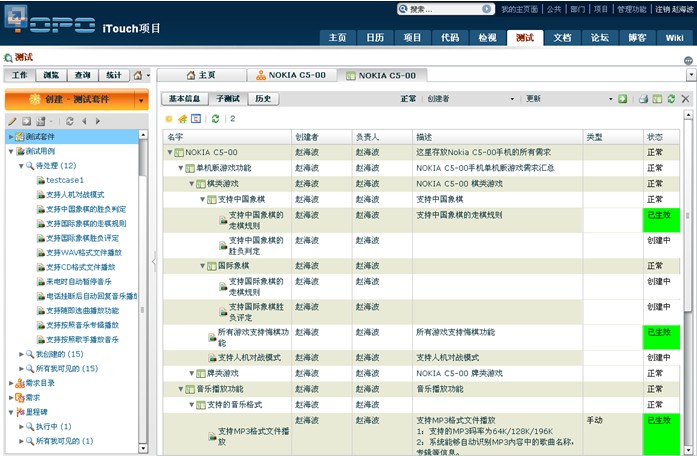Click the search submit arrow in search box

(486, 9)
